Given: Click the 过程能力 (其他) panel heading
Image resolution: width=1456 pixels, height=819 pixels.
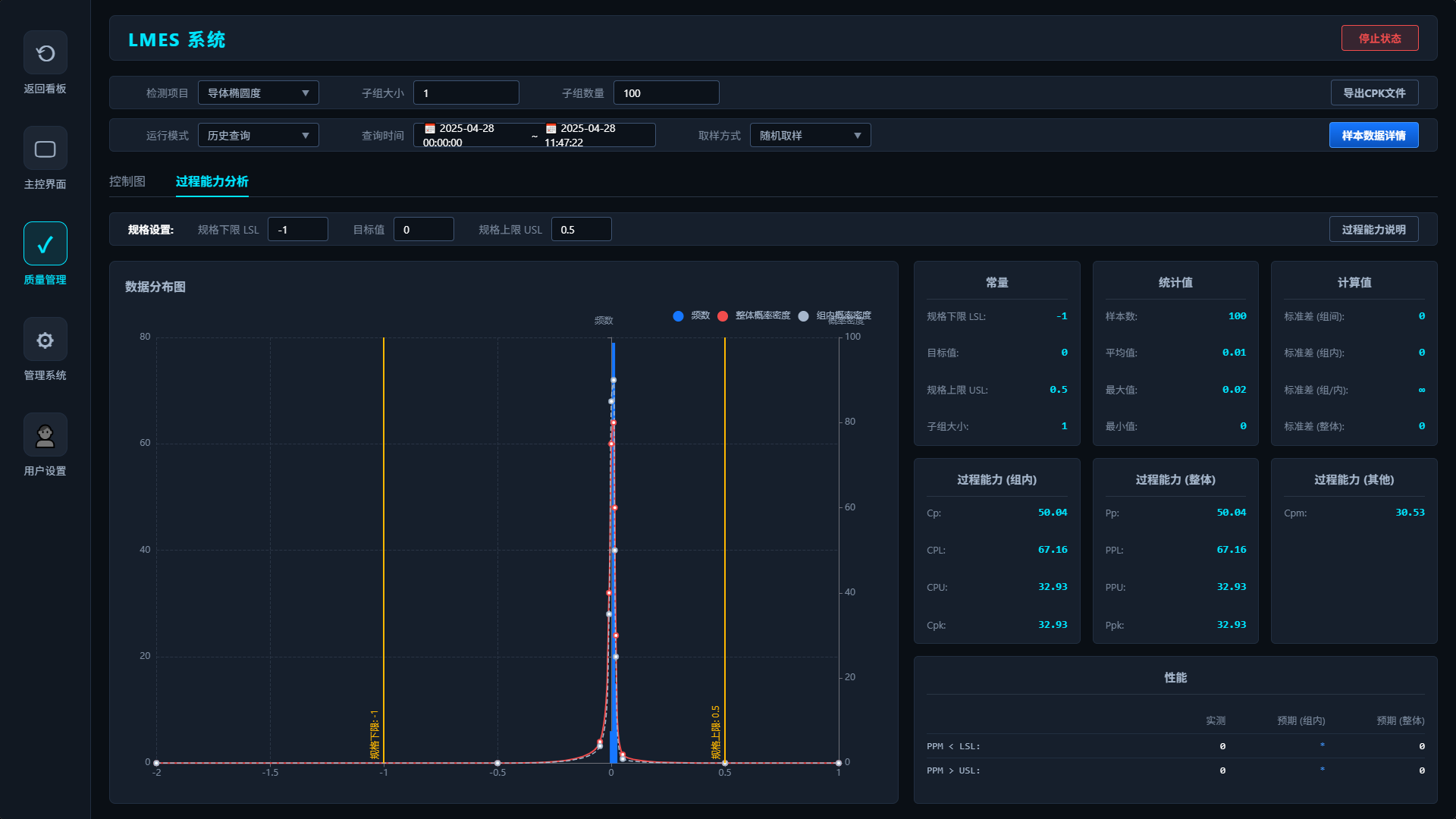Looking at the screenshot, I should 1354,479.
